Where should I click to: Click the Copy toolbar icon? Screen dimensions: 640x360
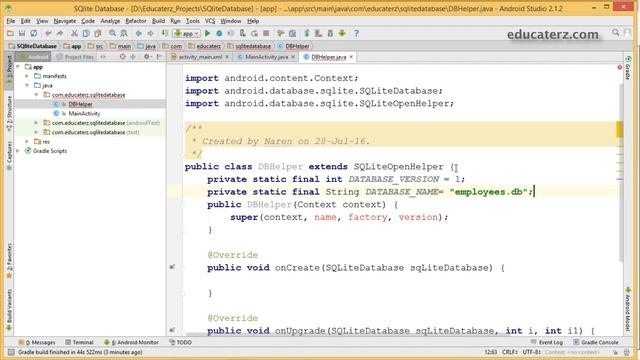pyautogui.click(x=86, y=33)
